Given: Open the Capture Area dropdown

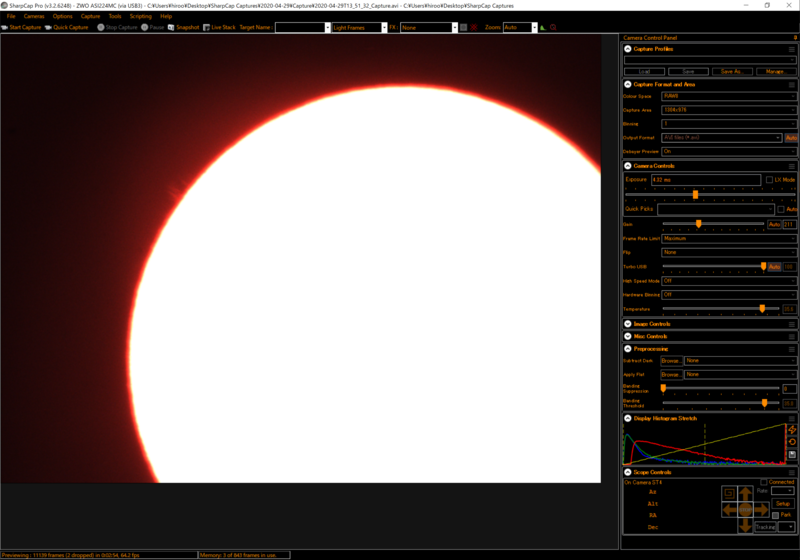Looking at the screenshot, I should coord(729,110).
